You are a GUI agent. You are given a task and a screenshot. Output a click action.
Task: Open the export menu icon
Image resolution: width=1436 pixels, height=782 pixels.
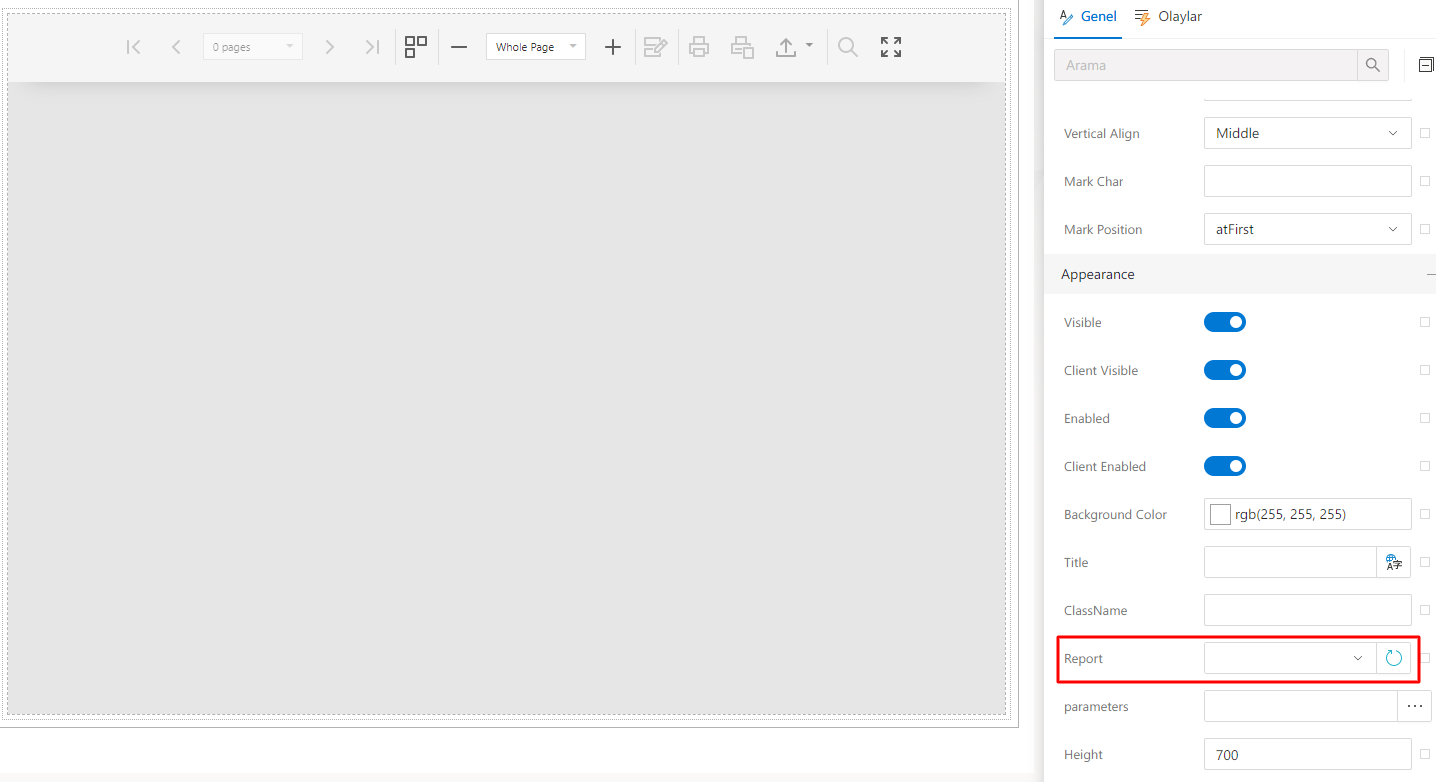[x=794, y=47]
